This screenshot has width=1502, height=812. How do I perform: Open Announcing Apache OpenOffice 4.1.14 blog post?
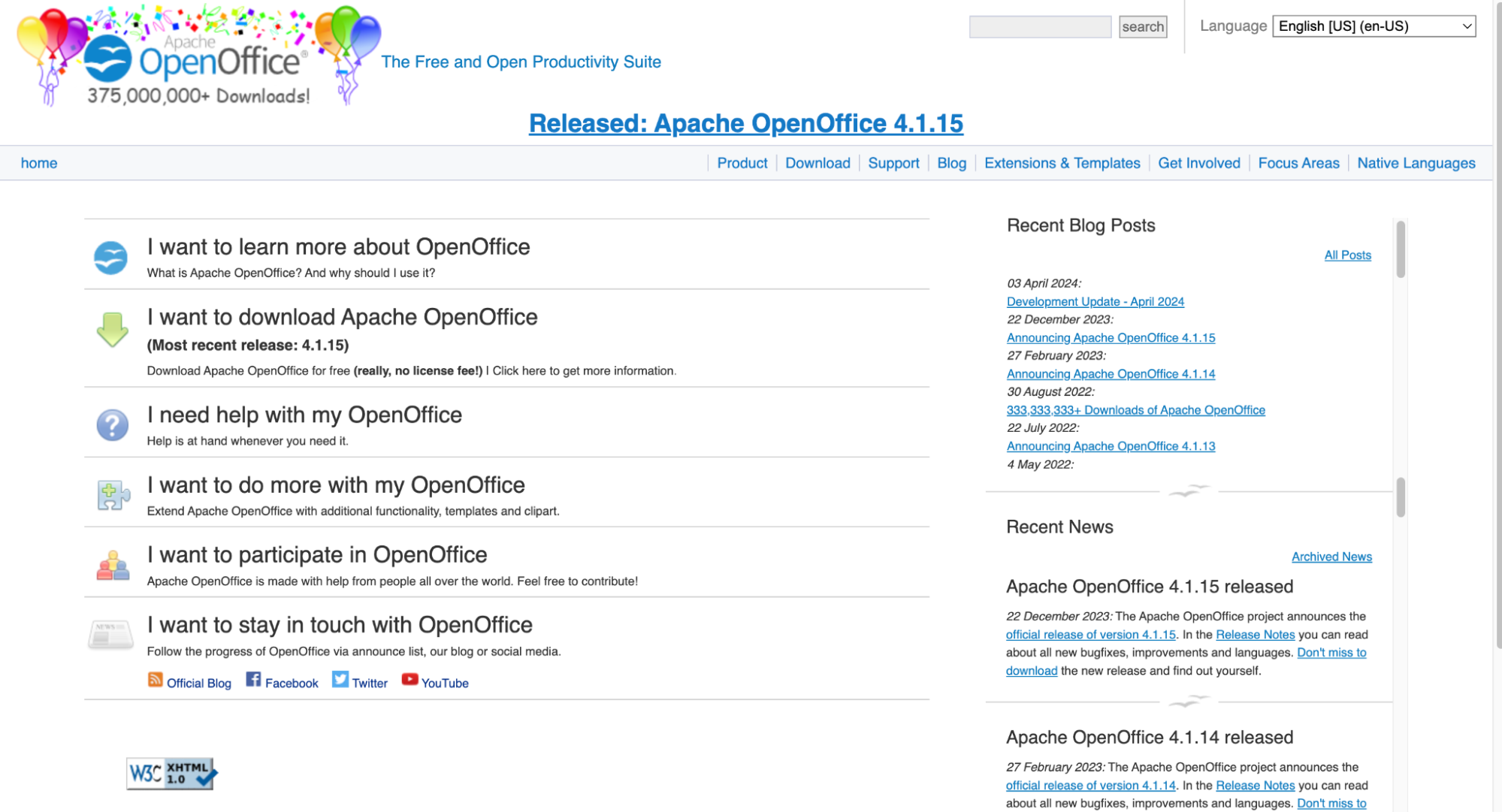click(x=1111, y=374)
